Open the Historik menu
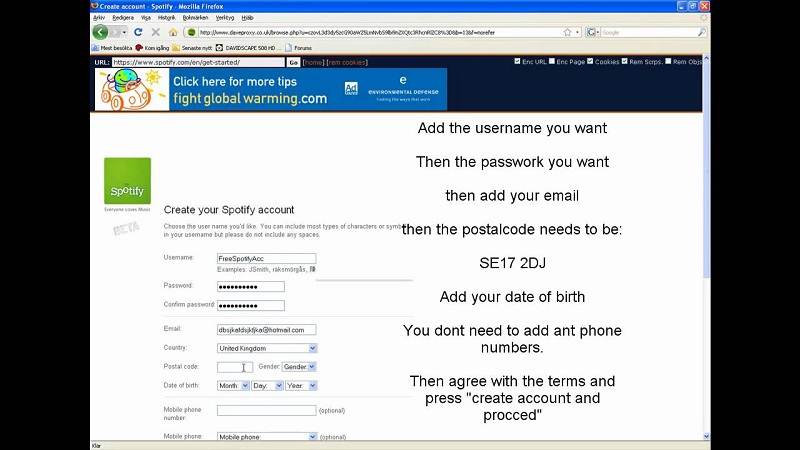This screenshot has height=450, width=800. point(166,17)
